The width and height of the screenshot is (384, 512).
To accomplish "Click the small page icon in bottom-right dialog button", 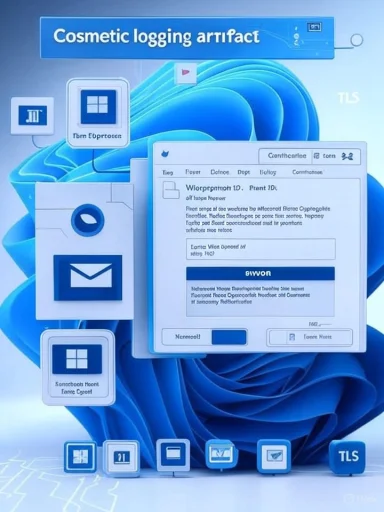I will tap(292, 337).
